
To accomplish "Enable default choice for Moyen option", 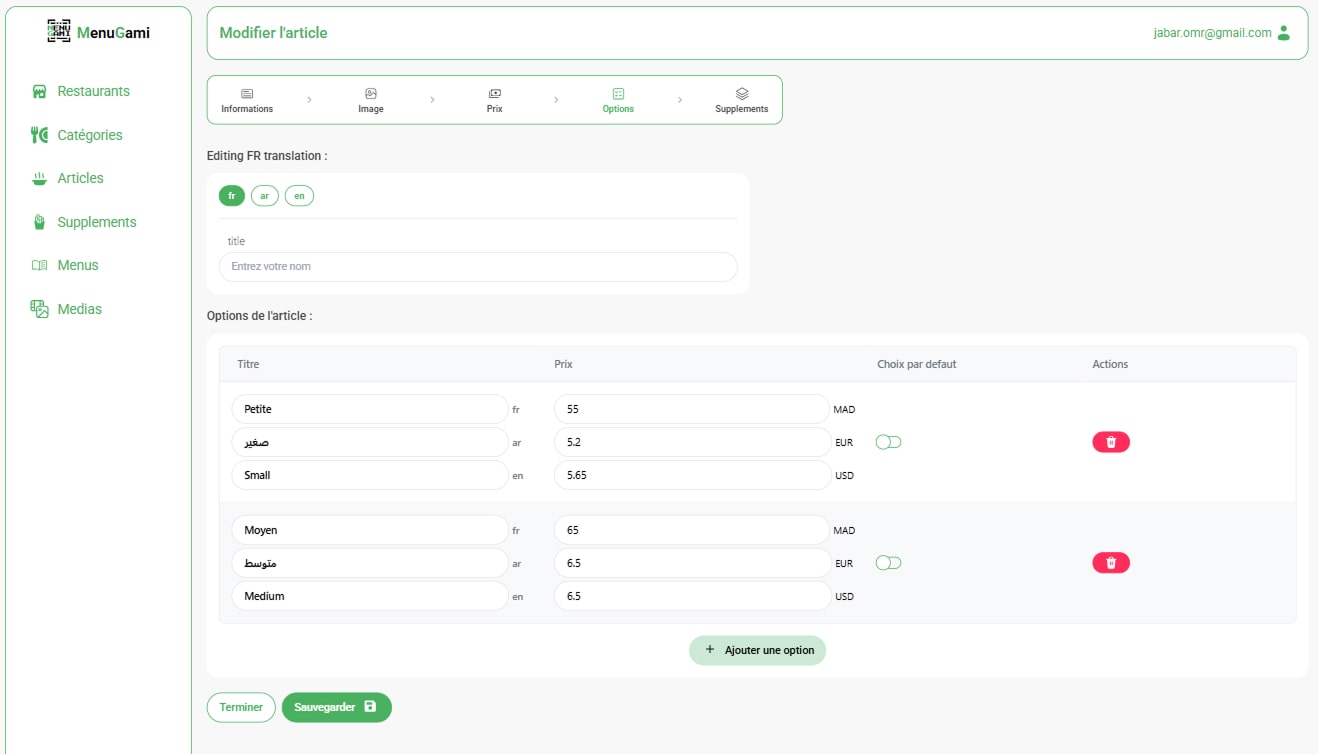I will pyautogui.click(x=888, y=563).
